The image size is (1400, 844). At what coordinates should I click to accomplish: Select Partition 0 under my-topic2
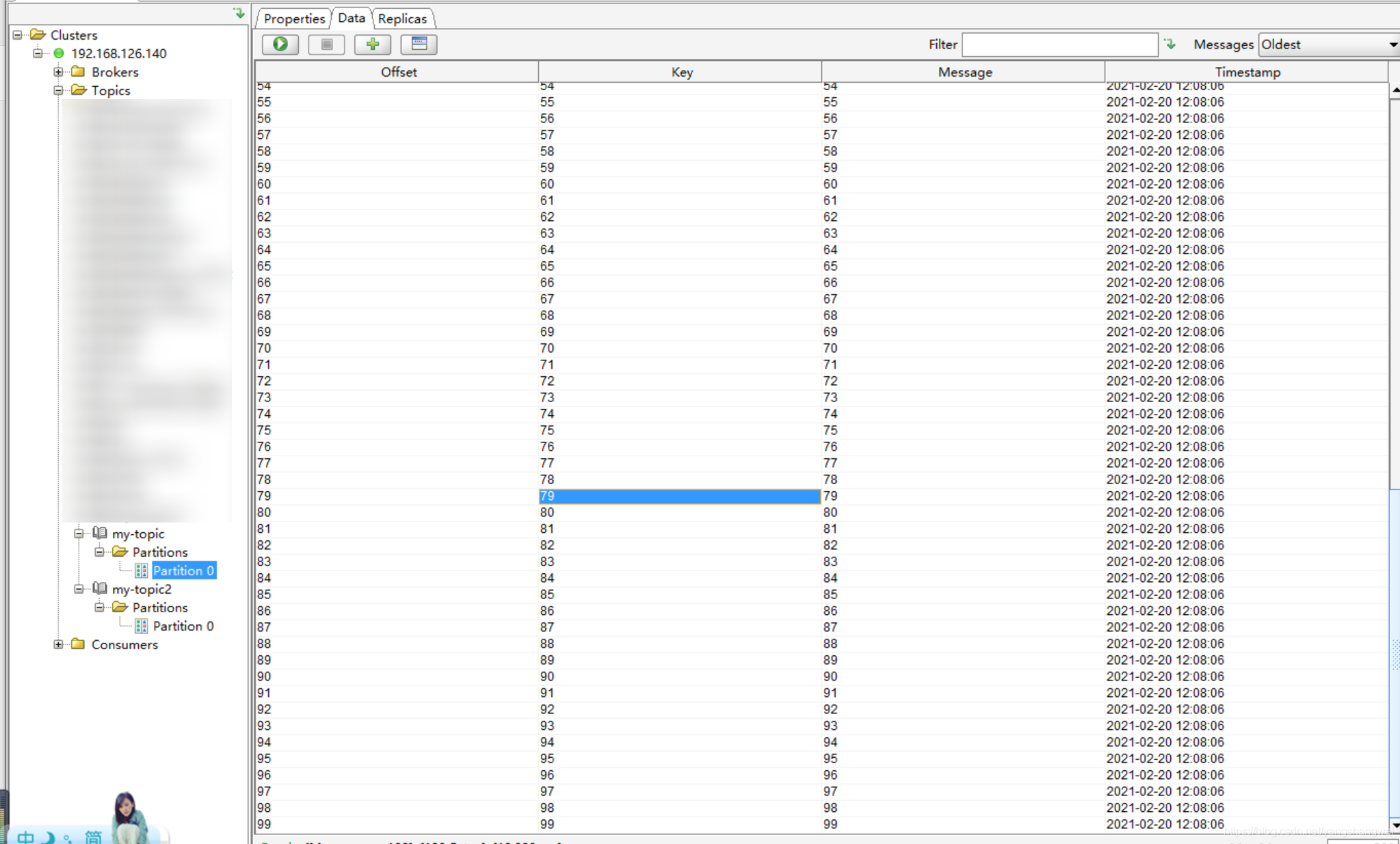tap(183, 626)
